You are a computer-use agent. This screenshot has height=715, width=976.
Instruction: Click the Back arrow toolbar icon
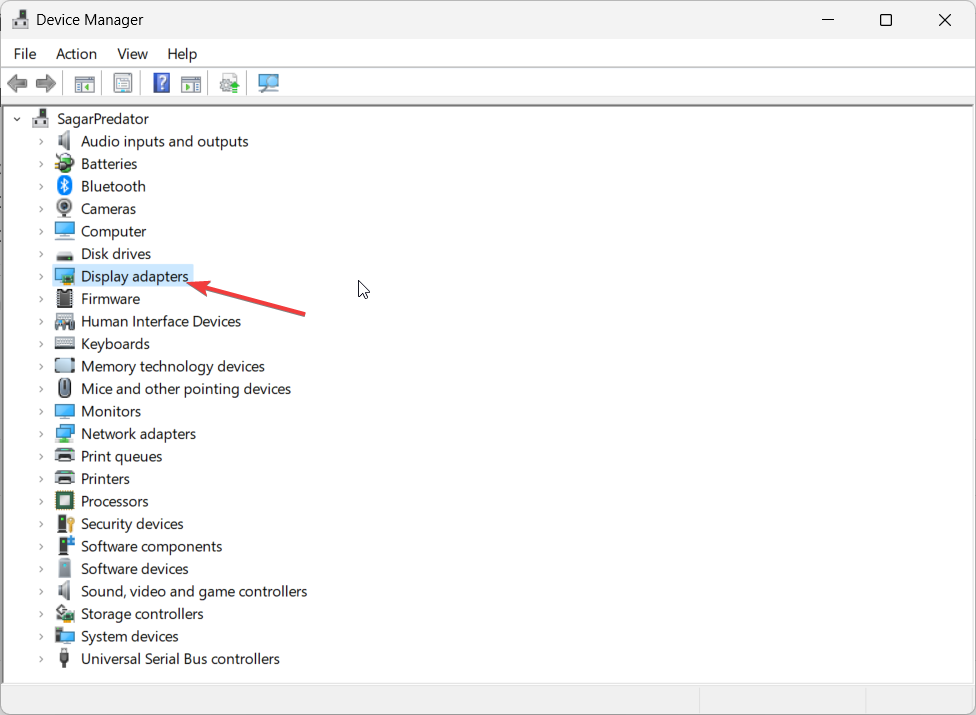coord(17,83)
